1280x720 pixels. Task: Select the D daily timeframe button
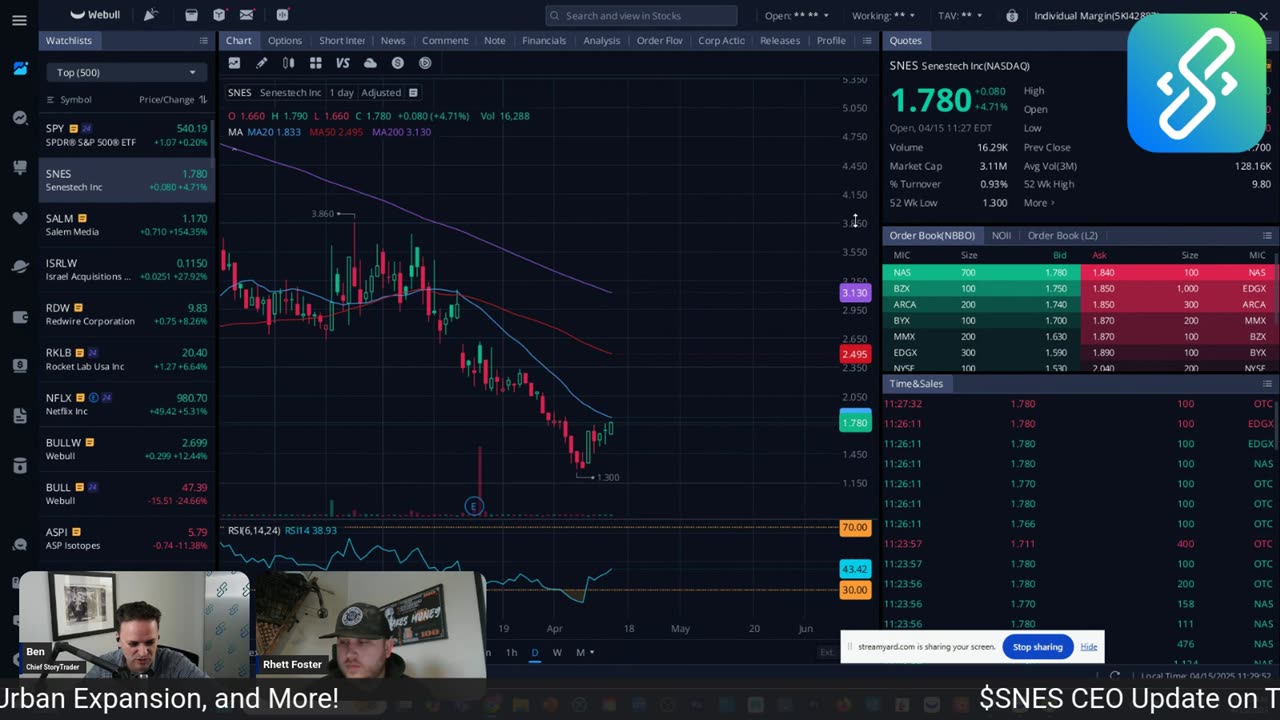tap(535, 652)
